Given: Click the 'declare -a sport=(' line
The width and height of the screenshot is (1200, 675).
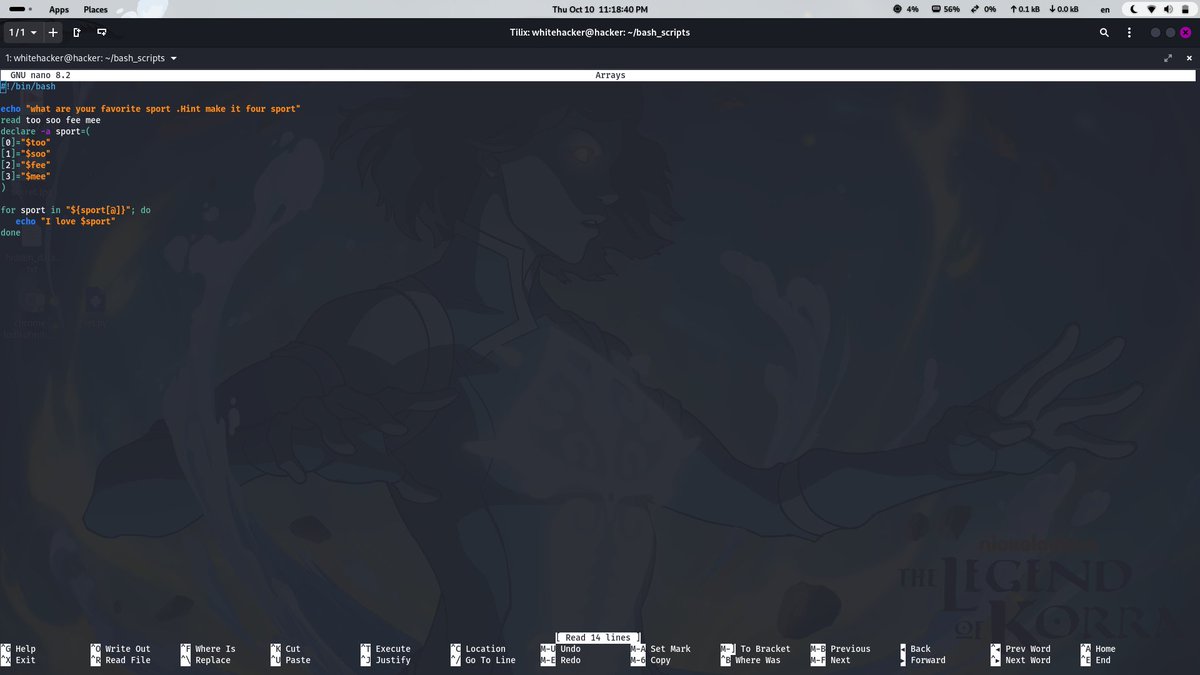Looking at the screenshot, I should [x=45, y=131].
